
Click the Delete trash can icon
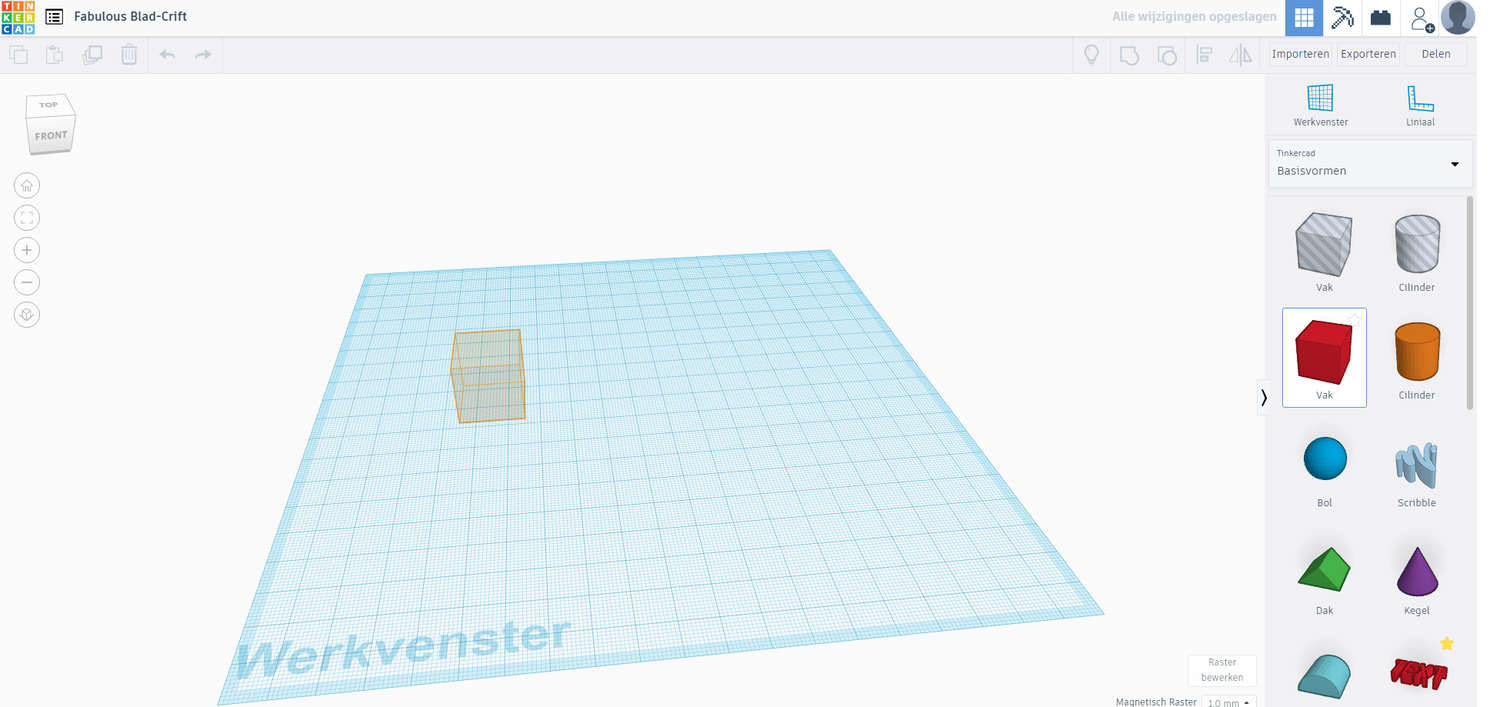[x=129, y=55]
